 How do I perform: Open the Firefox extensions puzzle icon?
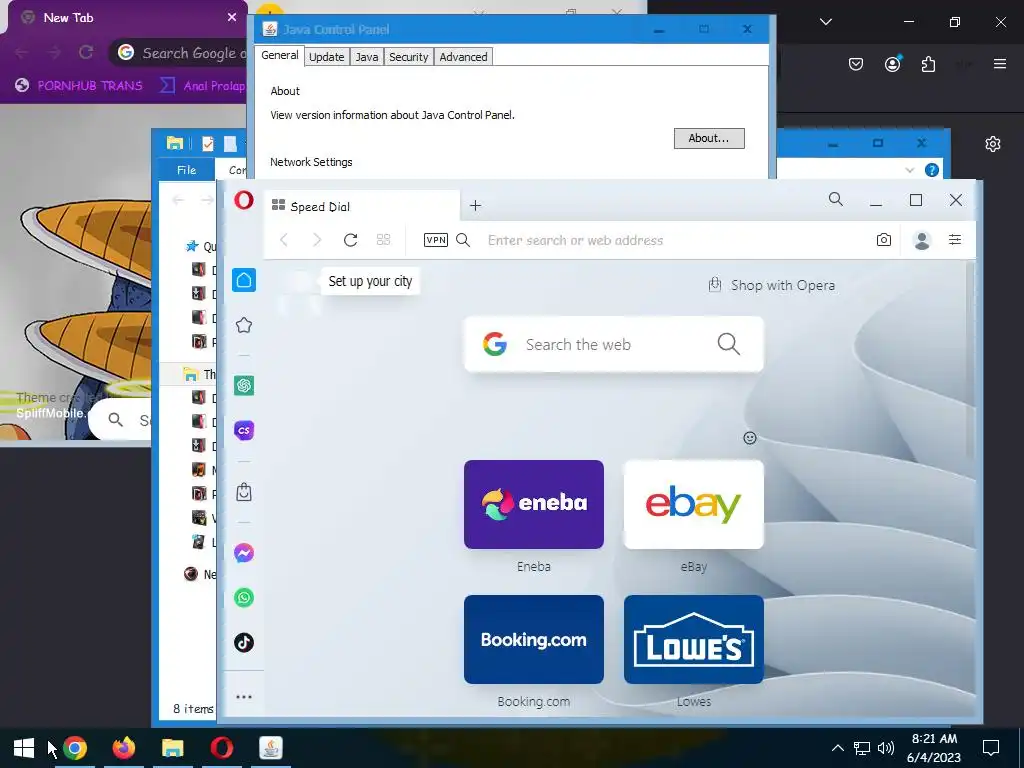tap(928, 64)
